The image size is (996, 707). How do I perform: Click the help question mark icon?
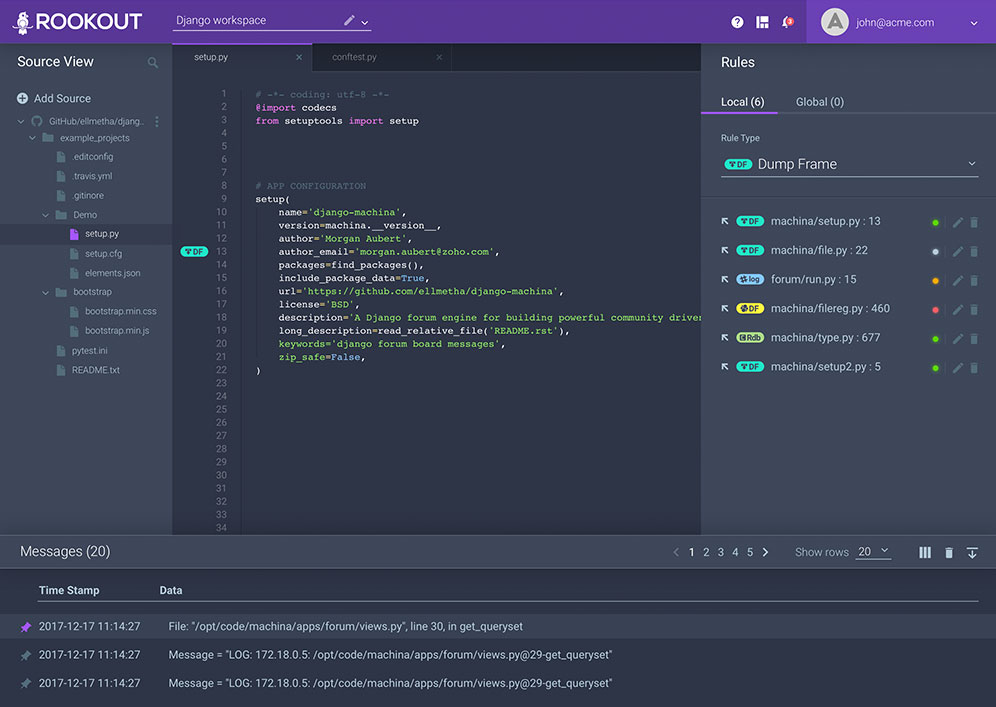[x=737, y=22]
